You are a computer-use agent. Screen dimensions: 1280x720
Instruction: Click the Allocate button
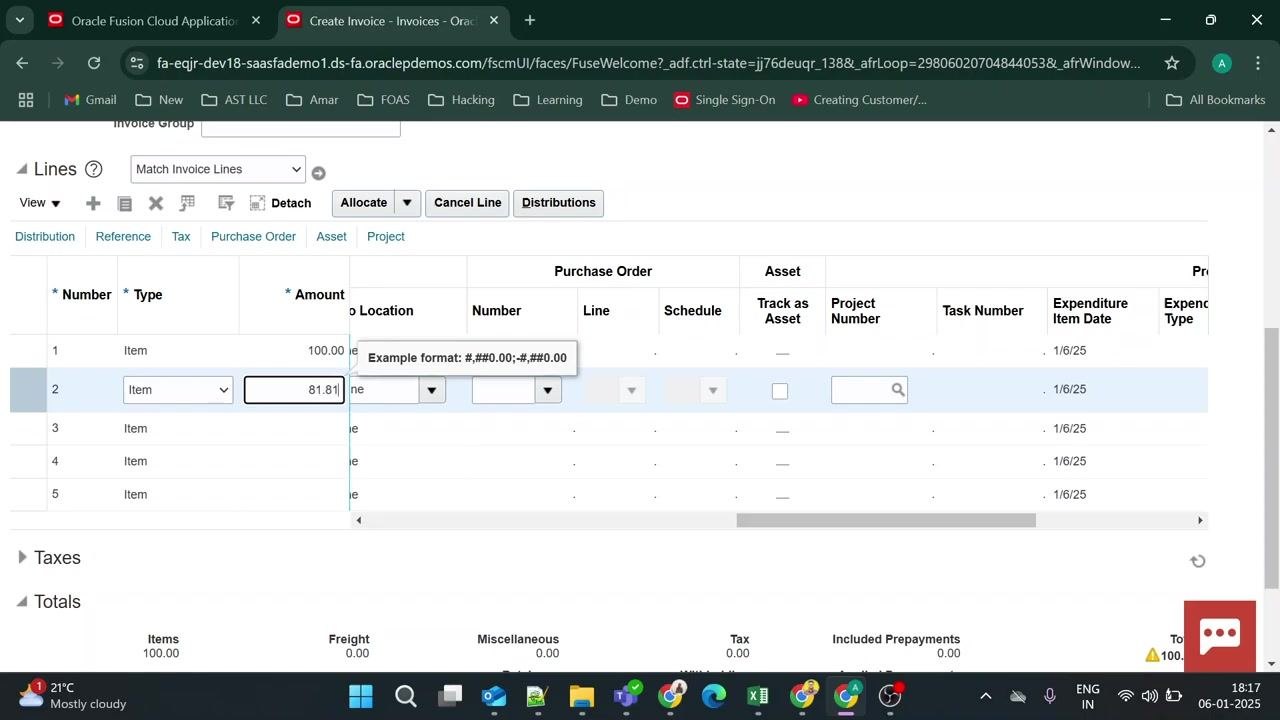coord(364,203)
